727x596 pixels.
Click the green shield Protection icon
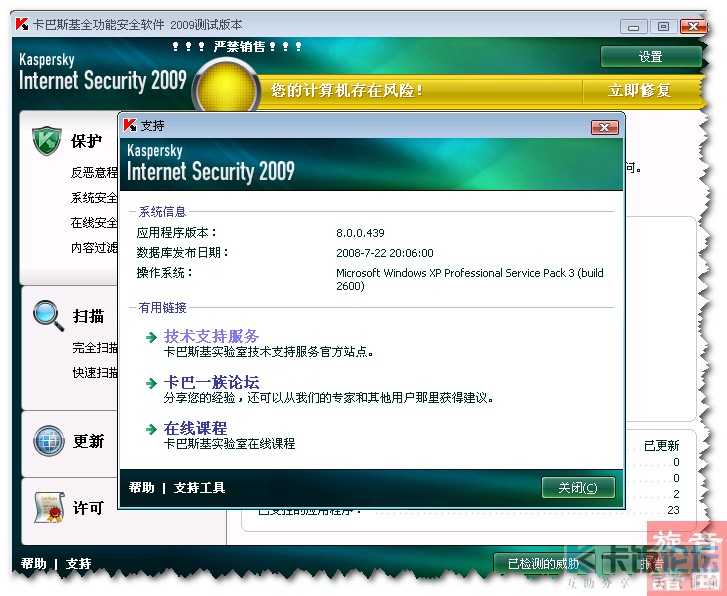pyautogui.click(x=47, y=141)
